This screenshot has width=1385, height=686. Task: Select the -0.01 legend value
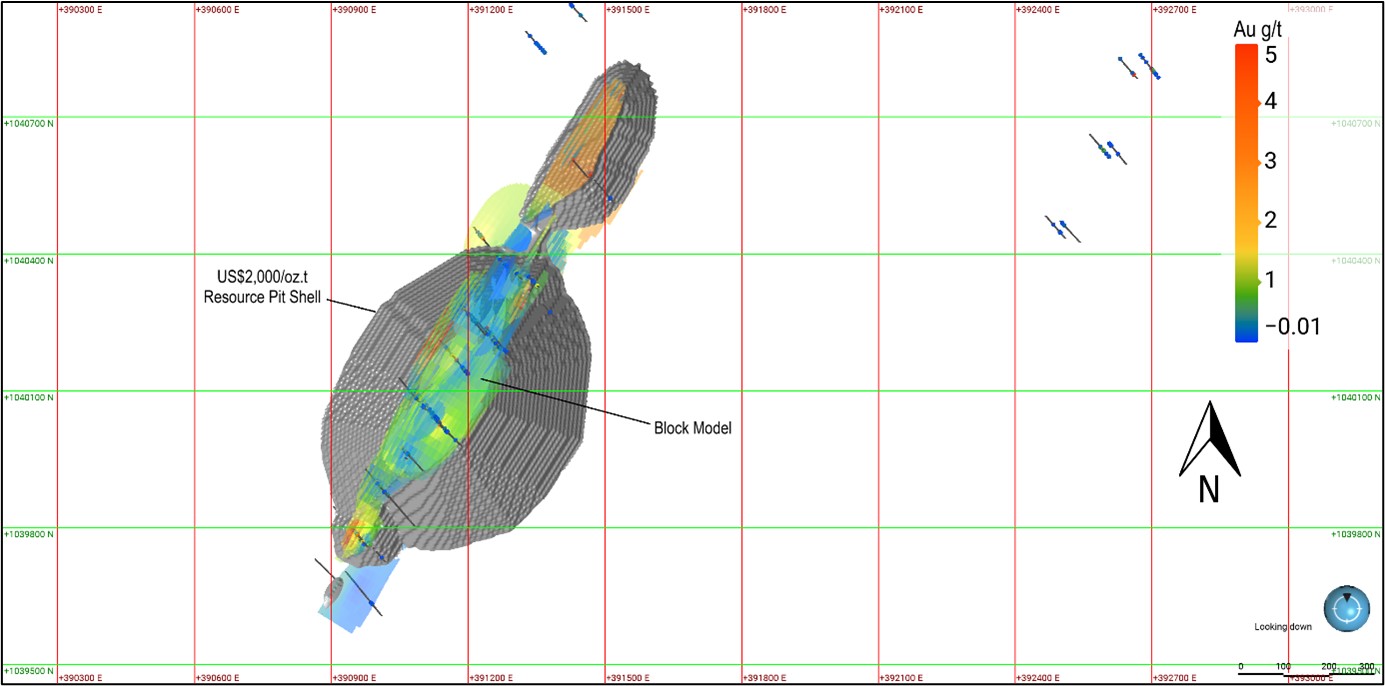[1291, 327]
